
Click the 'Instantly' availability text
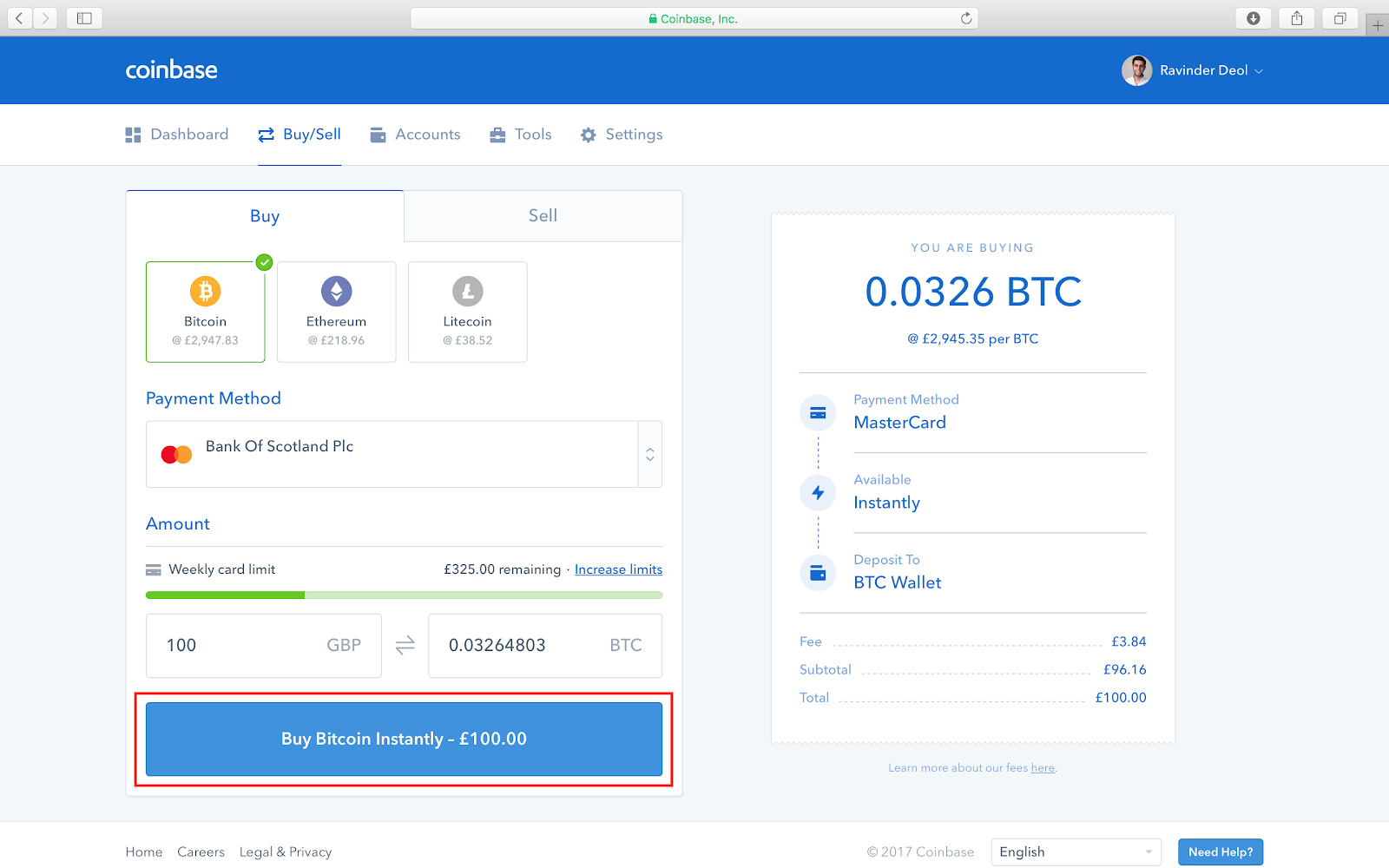pos(887,503)
